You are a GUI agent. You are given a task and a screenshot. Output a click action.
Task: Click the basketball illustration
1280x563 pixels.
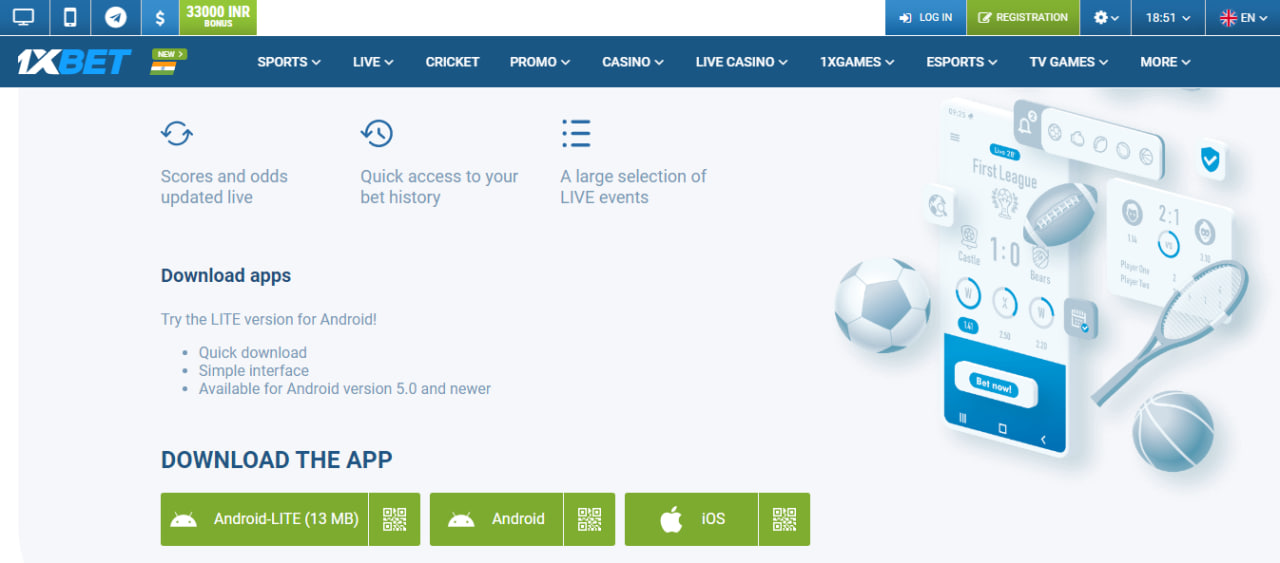click(x=1172, y=431)
